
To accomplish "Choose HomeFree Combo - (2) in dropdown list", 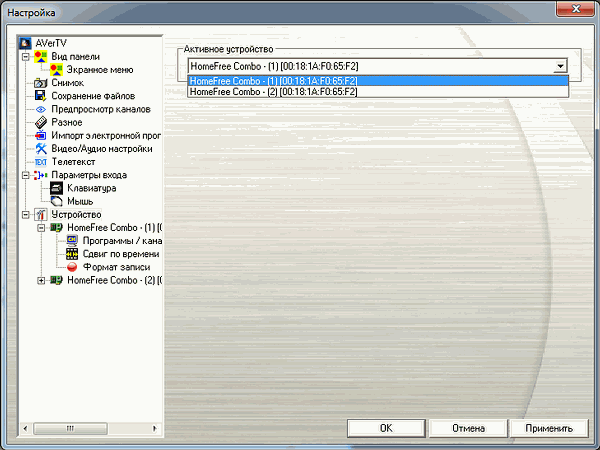I will tap(378, 92).
